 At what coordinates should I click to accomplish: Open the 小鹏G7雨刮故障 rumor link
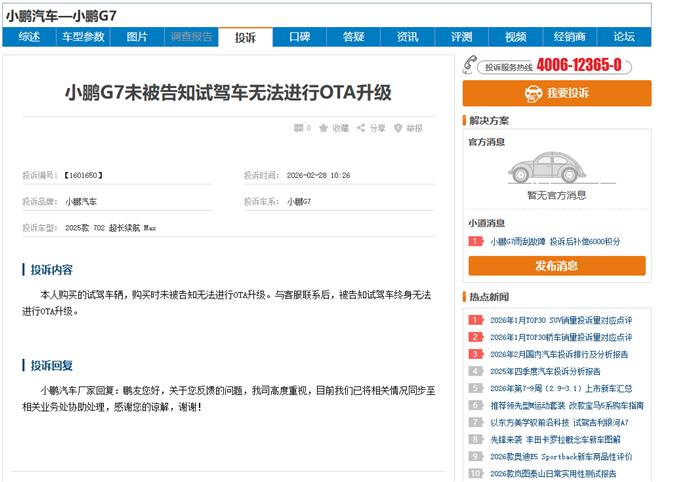[517, 241]
